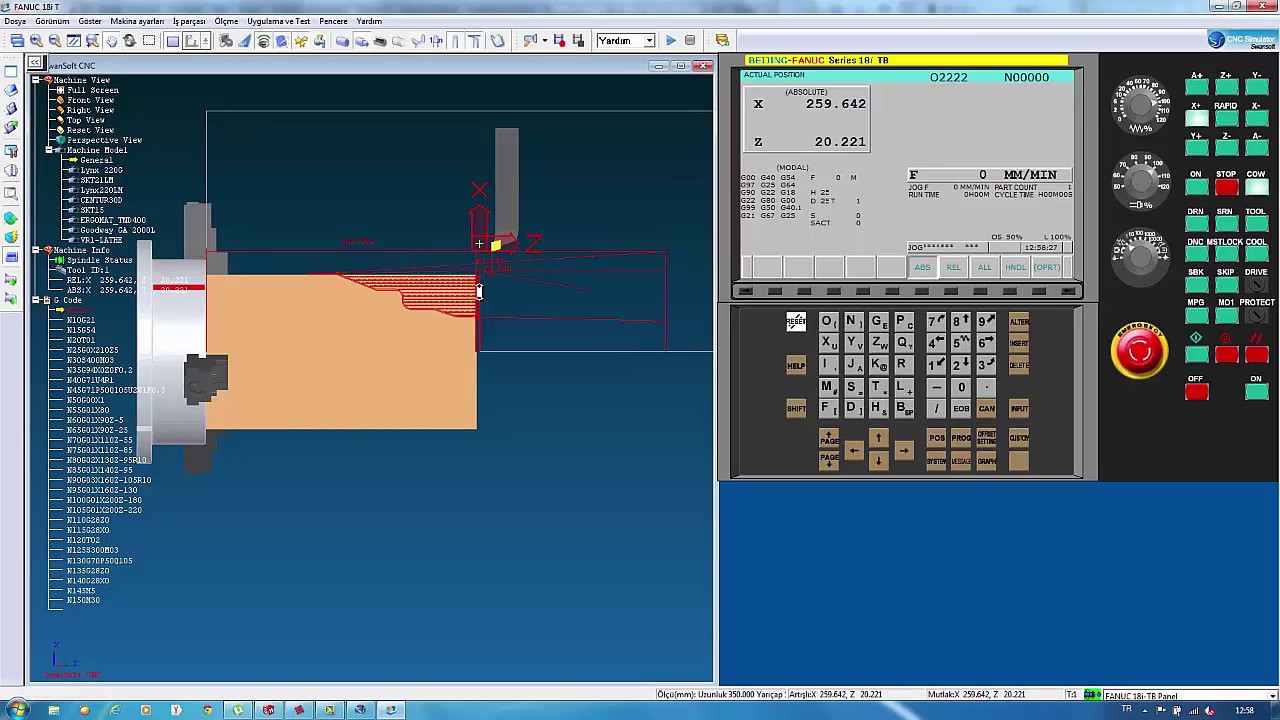Click the PAGE down key
Image resolution: width=1280 pixels, height=720 pixels.
pyautogui.click(x=829, y=459)
